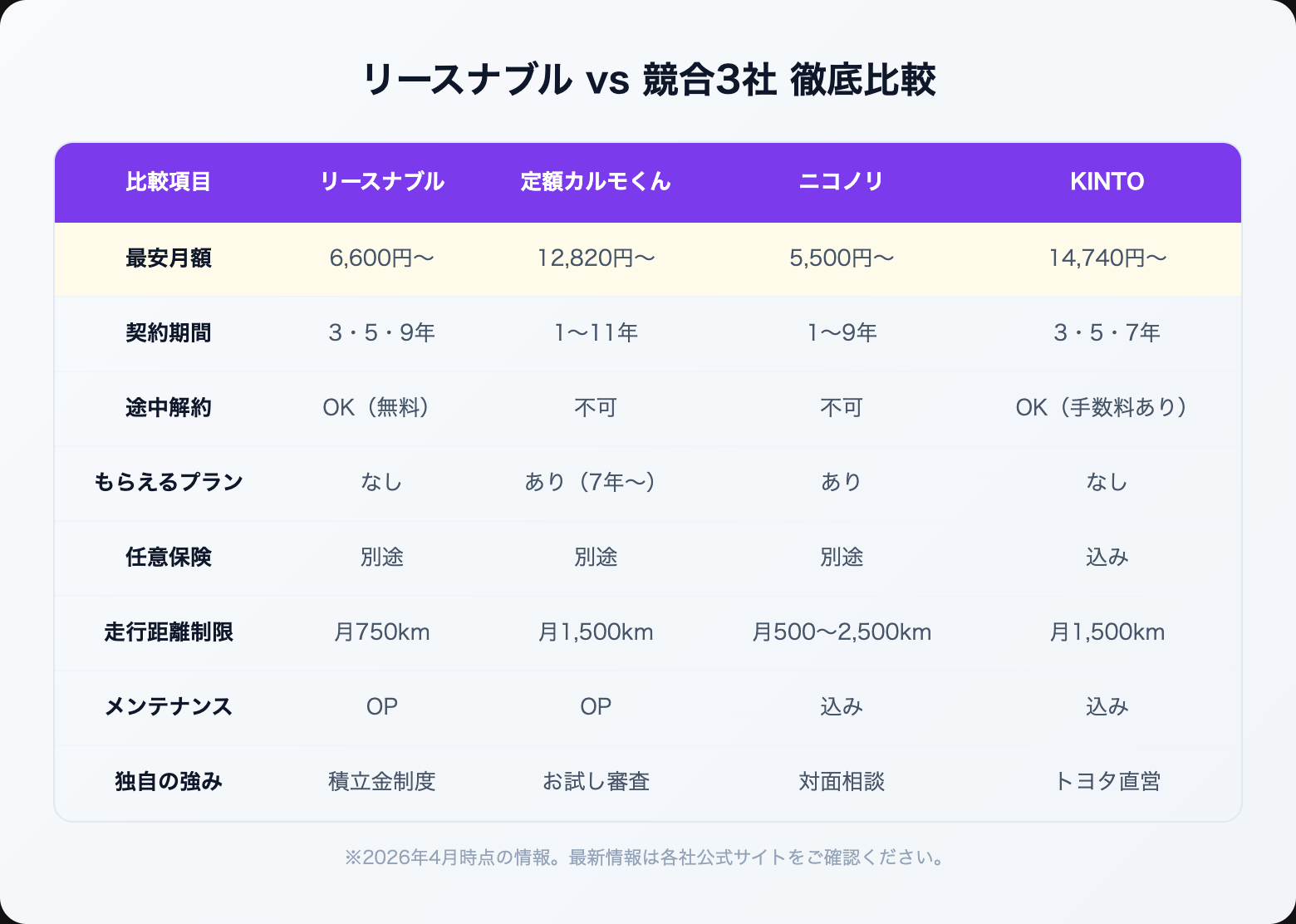Click the page title リースナブル vs 競合3社
The width and height of the screenshot is (1296, 924).
click(649, 81)
